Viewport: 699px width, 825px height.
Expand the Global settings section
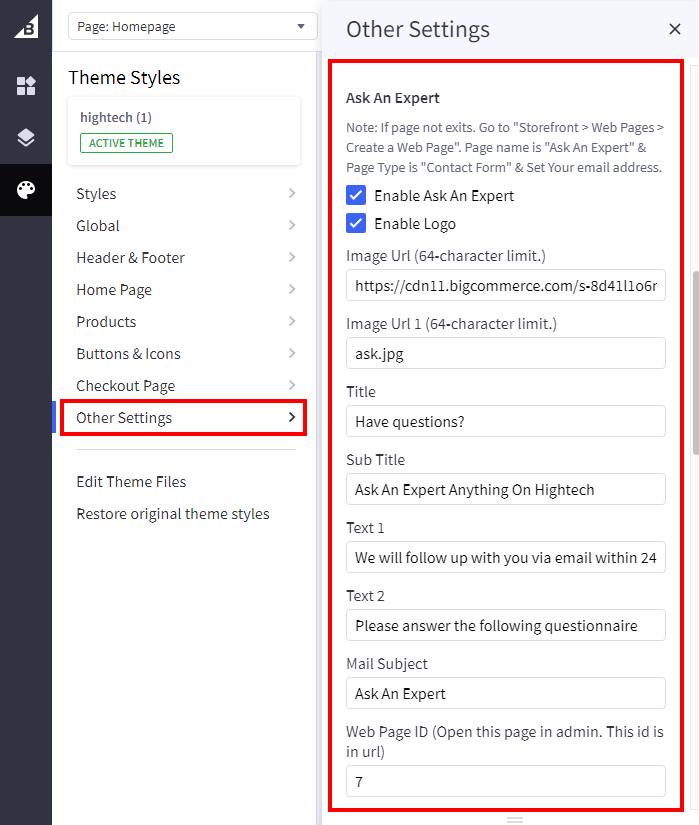click(186, 226)
